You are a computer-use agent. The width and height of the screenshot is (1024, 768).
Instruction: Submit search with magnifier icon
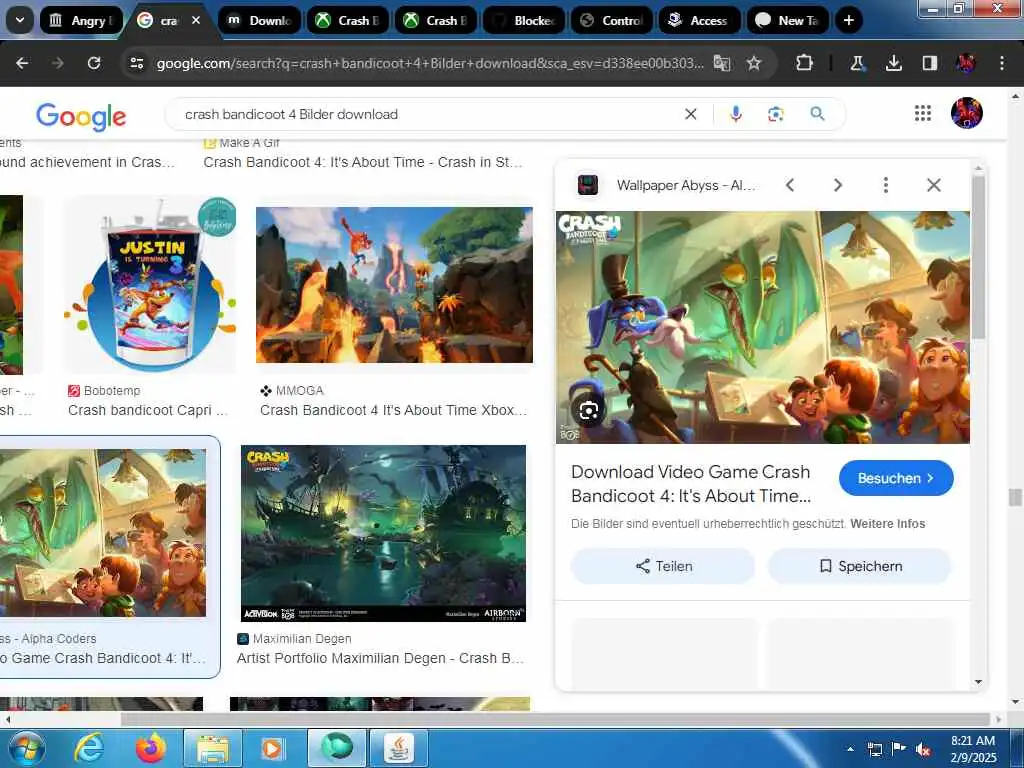click(x=817, y=114)
